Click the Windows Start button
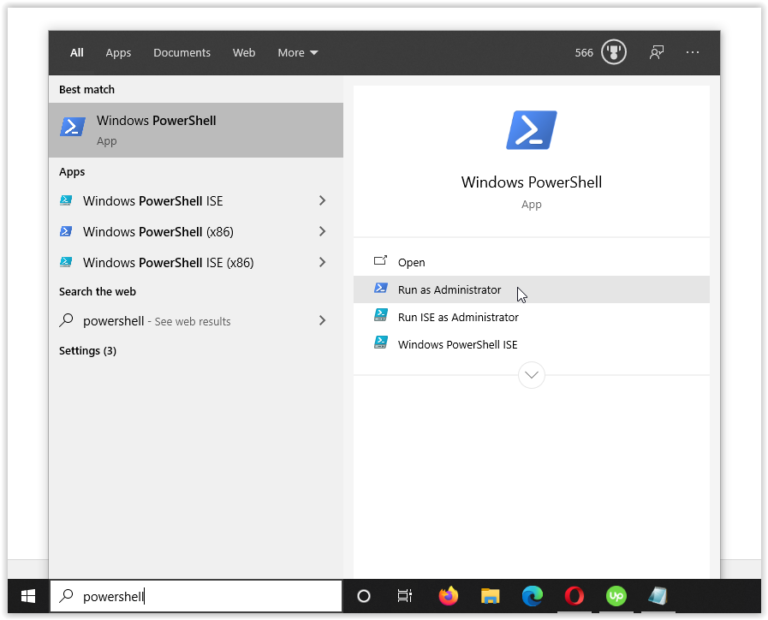 point(28,596)
